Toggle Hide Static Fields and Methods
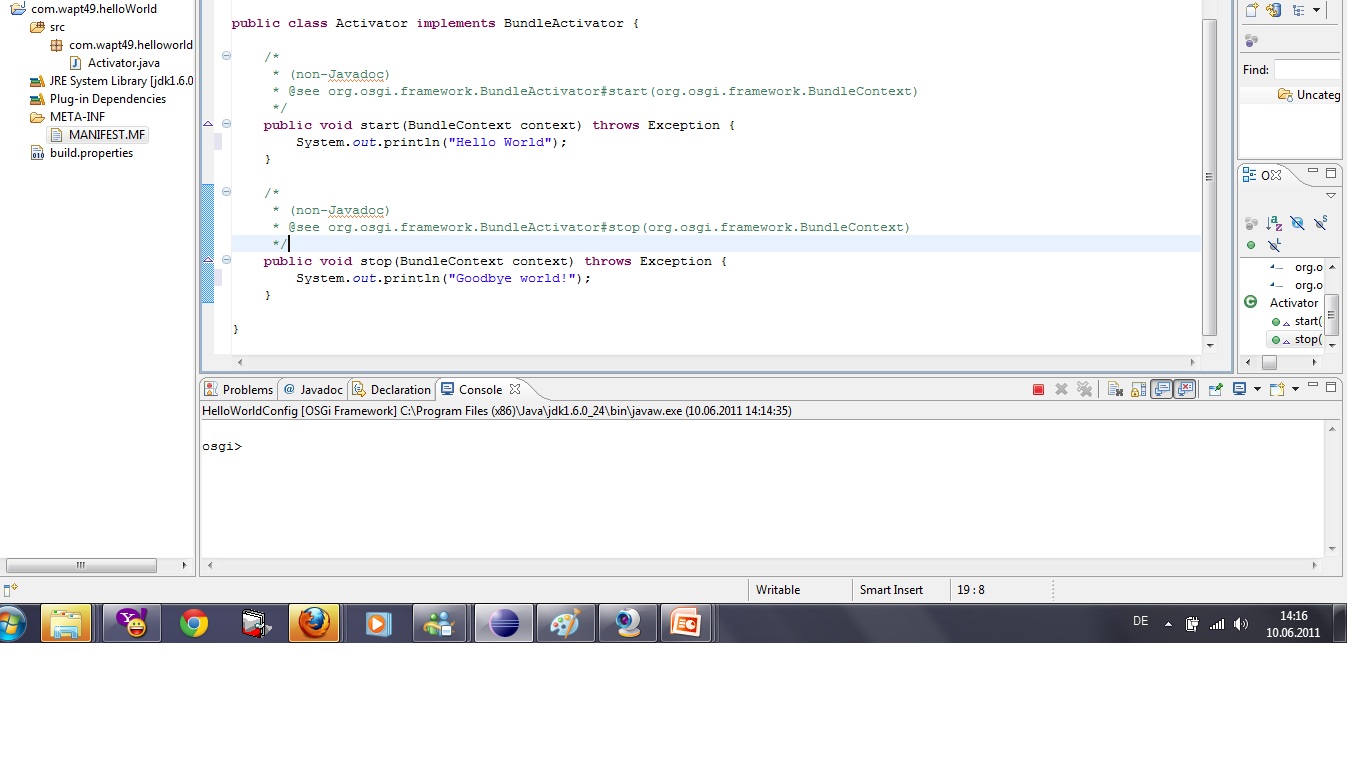 [1321, 223]
